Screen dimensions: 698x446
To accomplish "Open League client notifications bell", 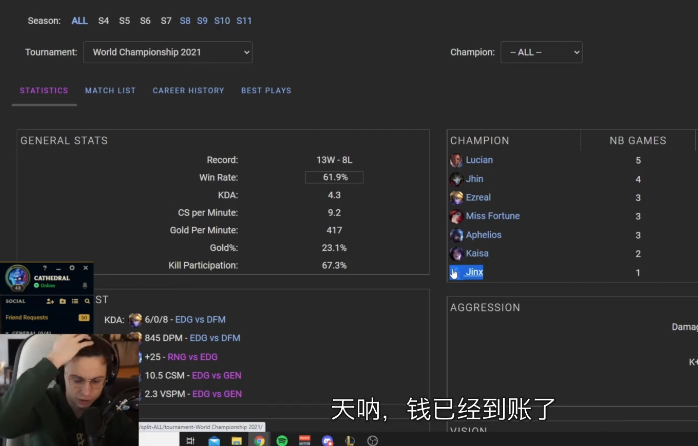I will pyautogui.click(x=85, y=285).
